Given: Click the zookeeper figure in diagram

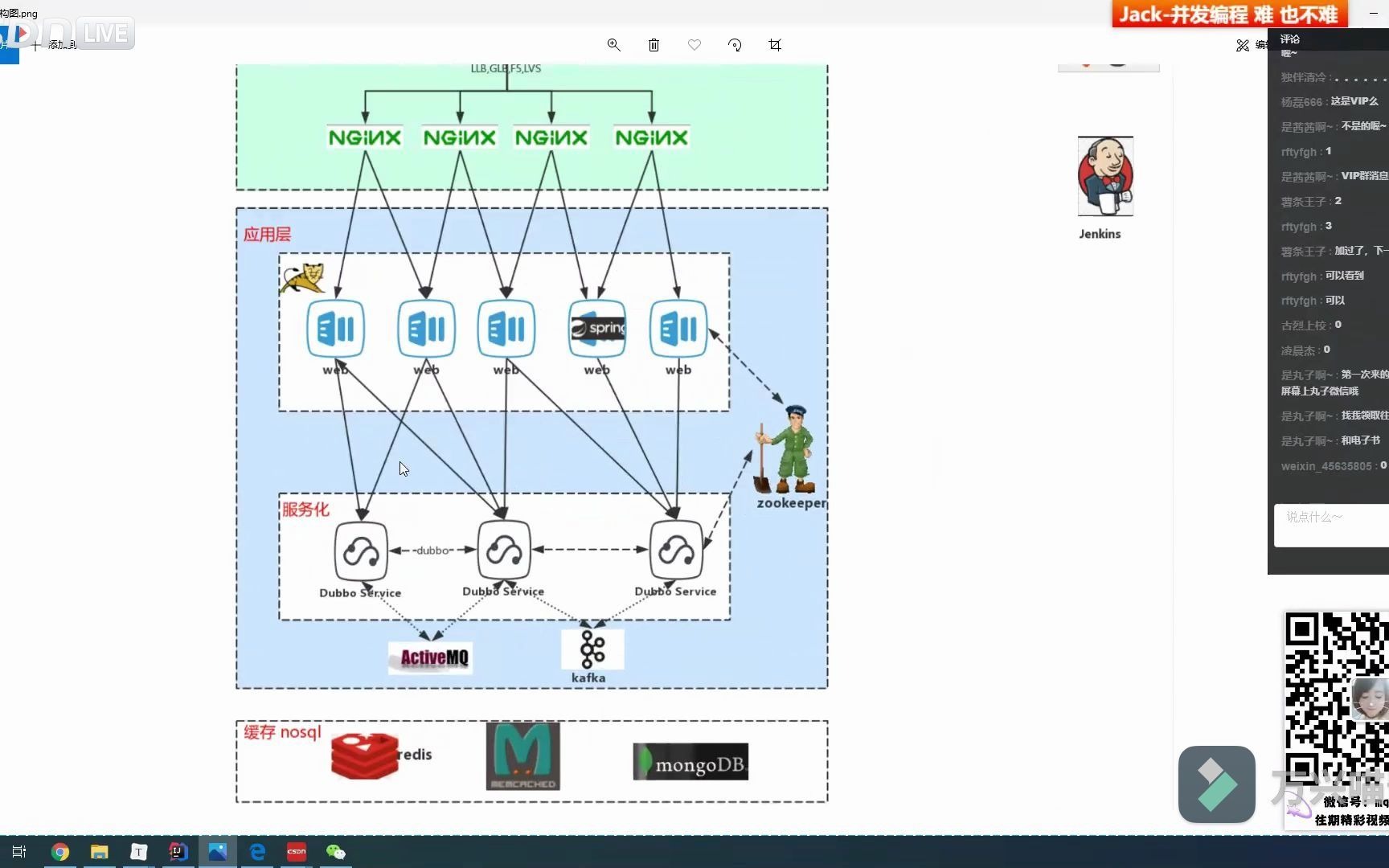Looking at the screenshot, I should pyautogui.click(x=785, y=449).
